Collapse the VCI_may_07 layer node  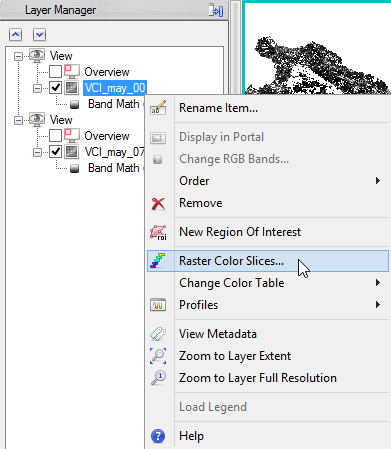37,152
